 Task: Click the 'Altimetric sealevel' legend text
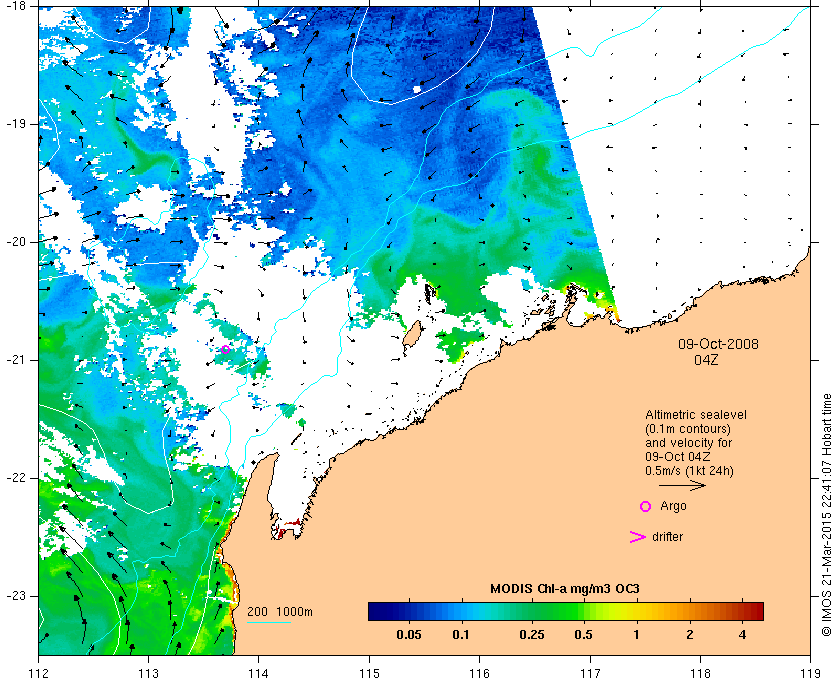tap(695, 415)
